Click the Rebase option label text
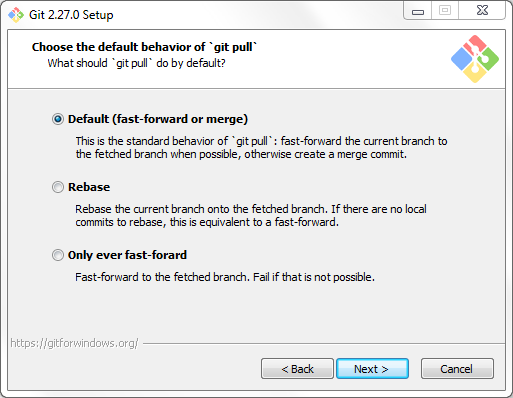This screenshot has height=398, width=513. (x=89, y=187)
